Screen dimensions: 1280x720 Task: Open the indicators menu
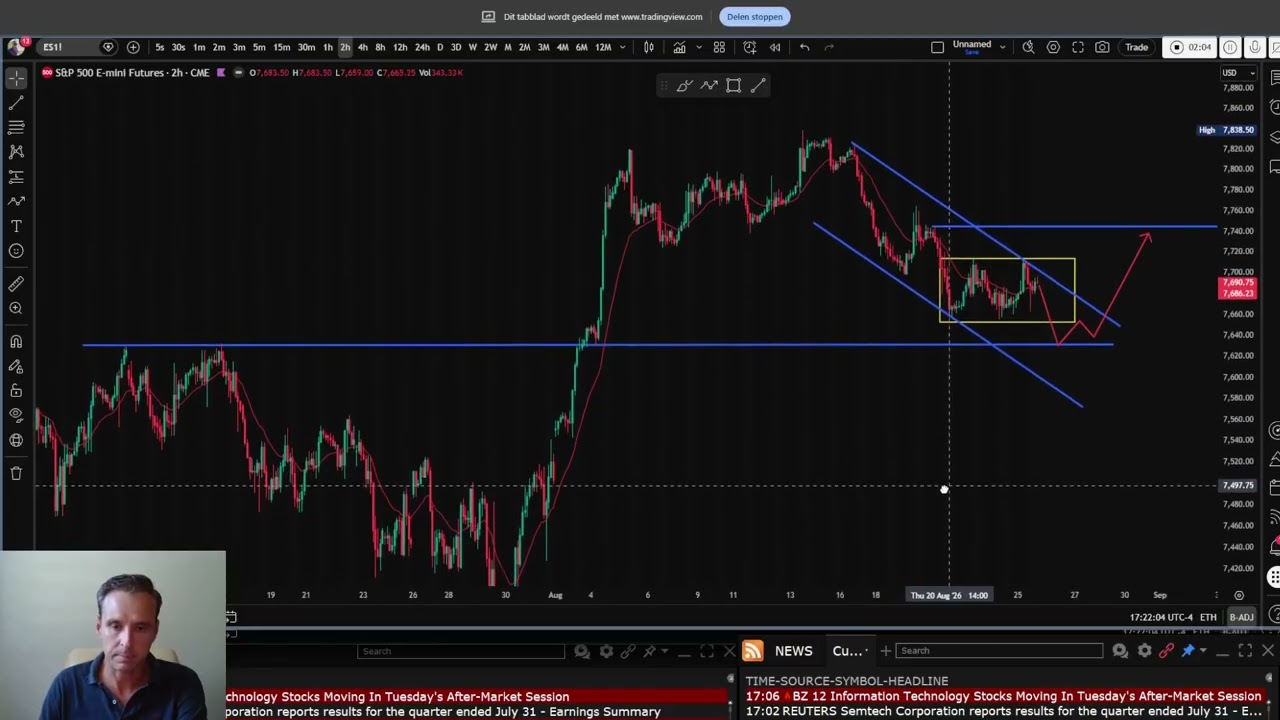(679, 47)
